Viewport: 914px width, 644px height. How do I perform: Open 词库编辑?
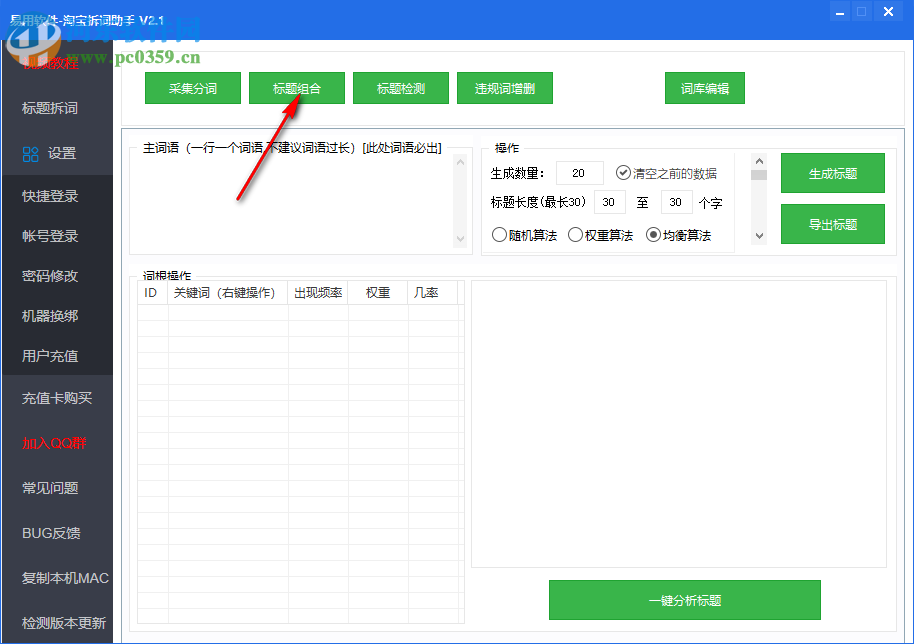704,88
